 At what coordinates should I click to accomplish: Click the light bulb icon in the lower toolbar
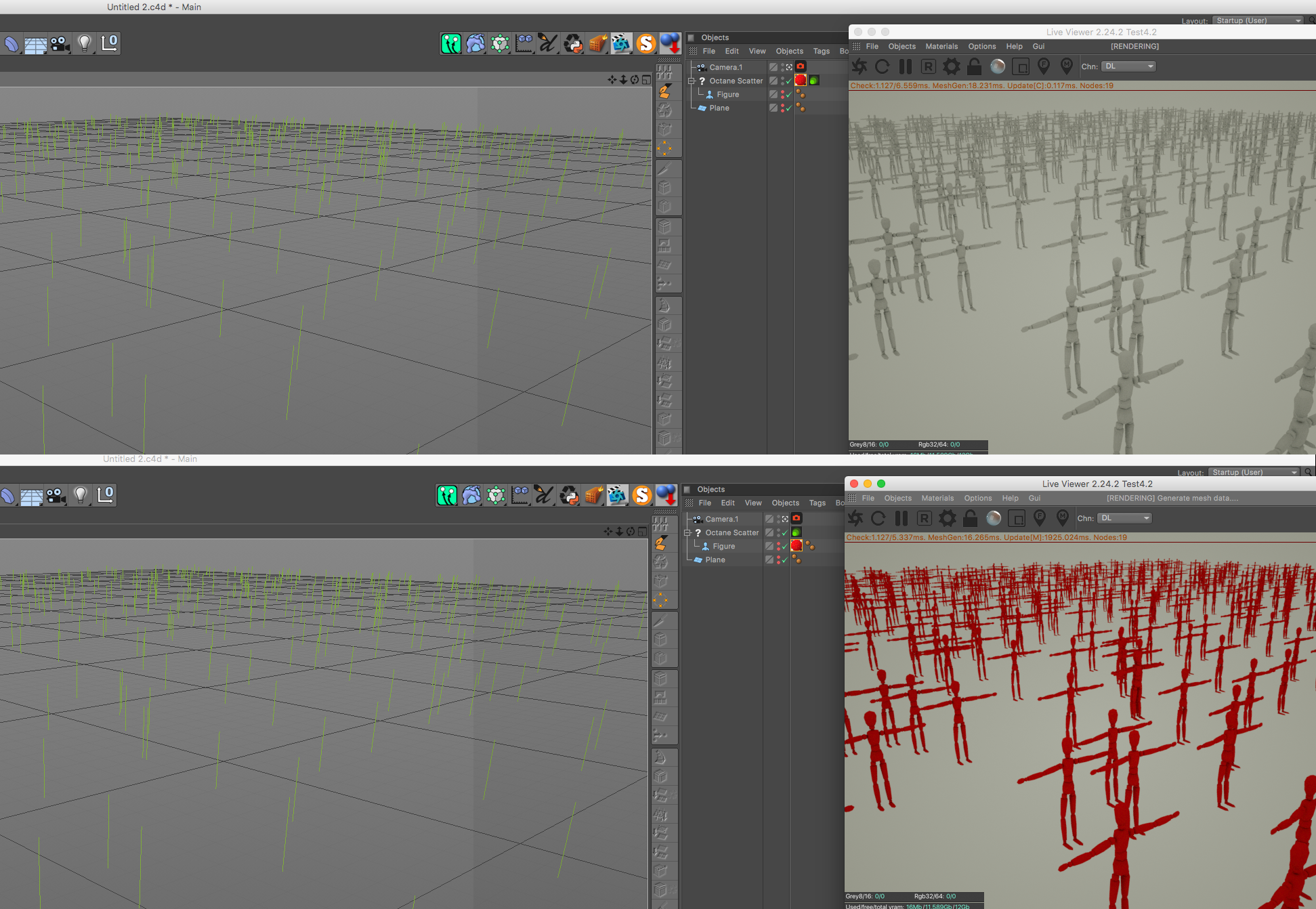tap(80, 495)
